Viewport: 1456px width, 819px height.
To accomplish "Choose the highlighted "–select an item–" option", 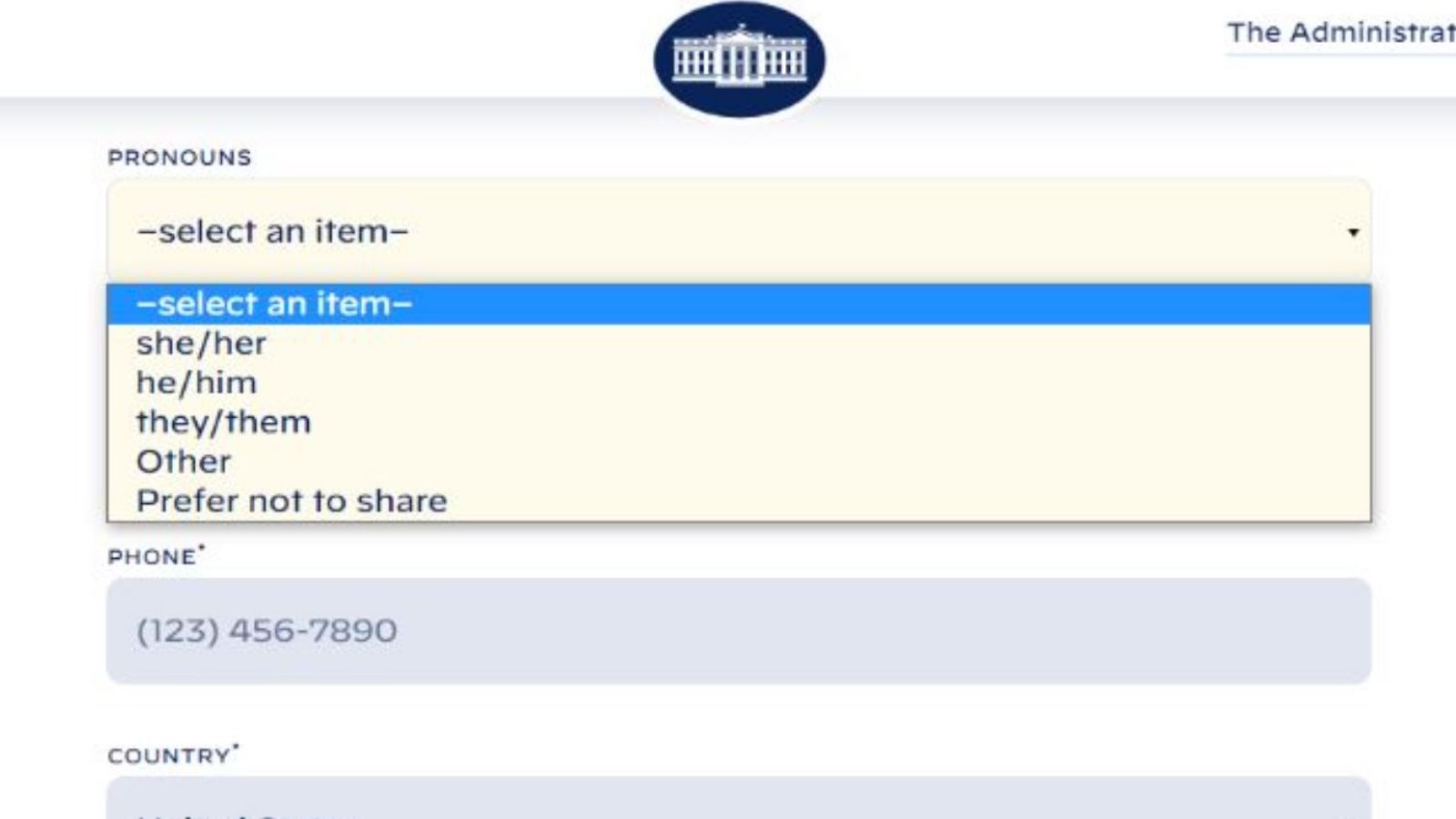I will click(x=274, y=304).
